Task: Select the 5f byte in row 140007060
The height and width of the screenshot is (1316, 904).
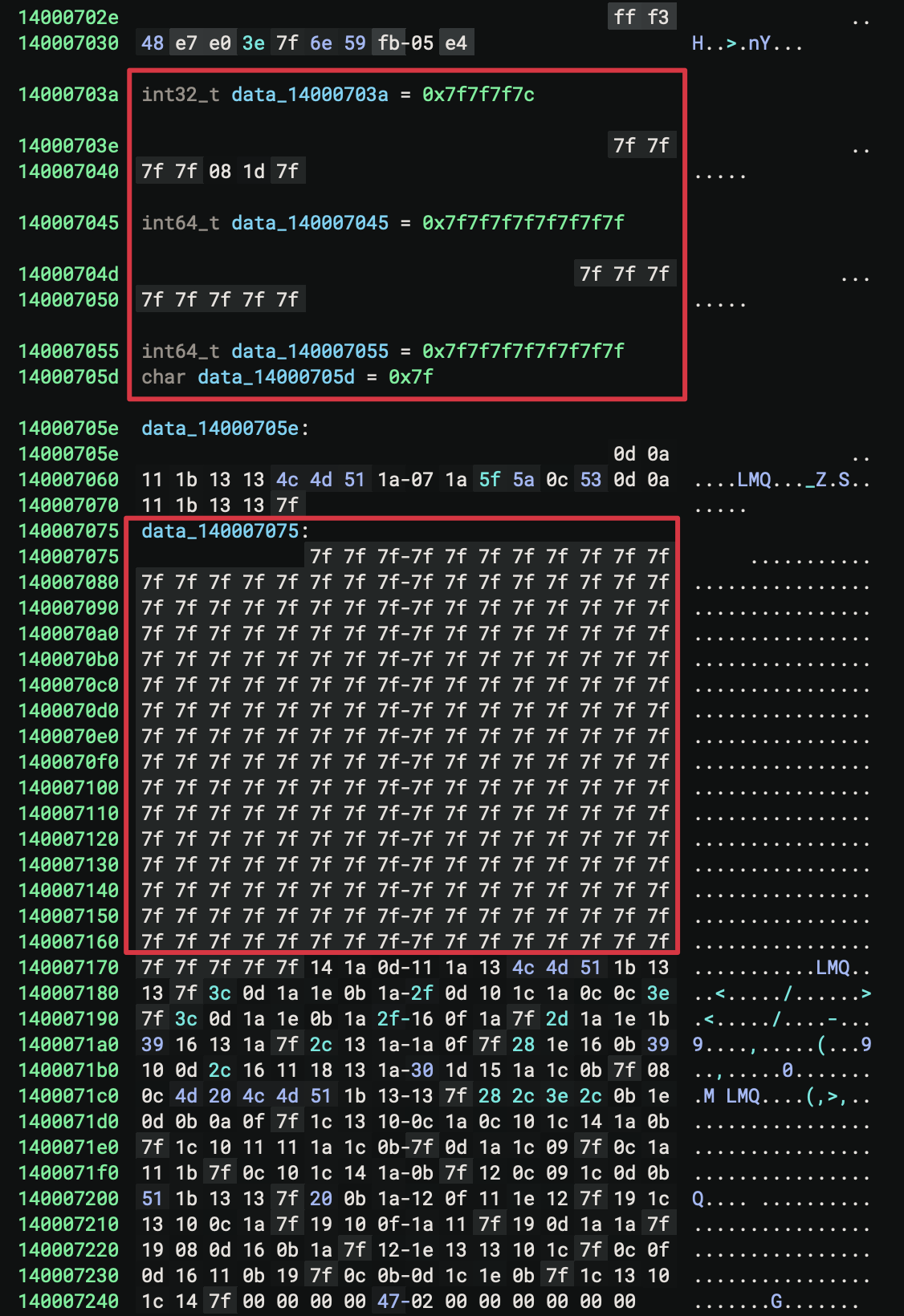Action: point(490,479)
